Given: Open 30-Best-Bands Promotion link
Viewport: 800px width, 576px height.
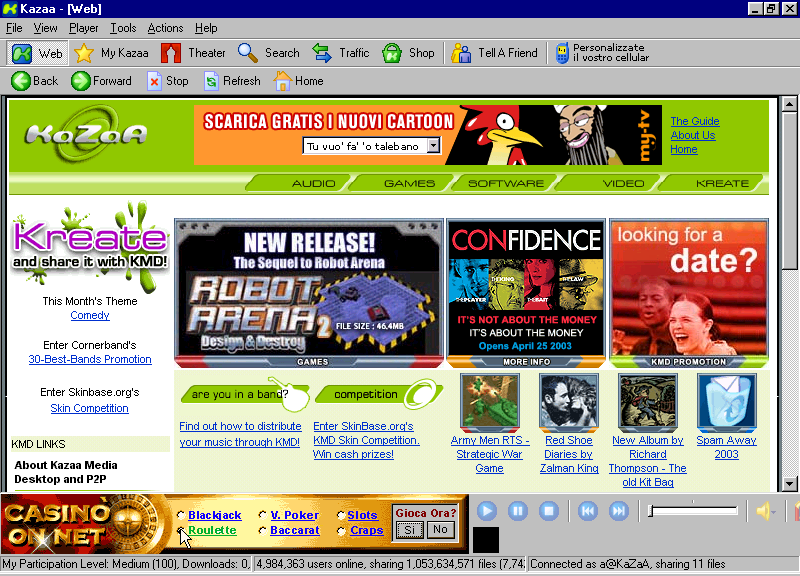Looking at the screenshot, I should tap(90, 359).
